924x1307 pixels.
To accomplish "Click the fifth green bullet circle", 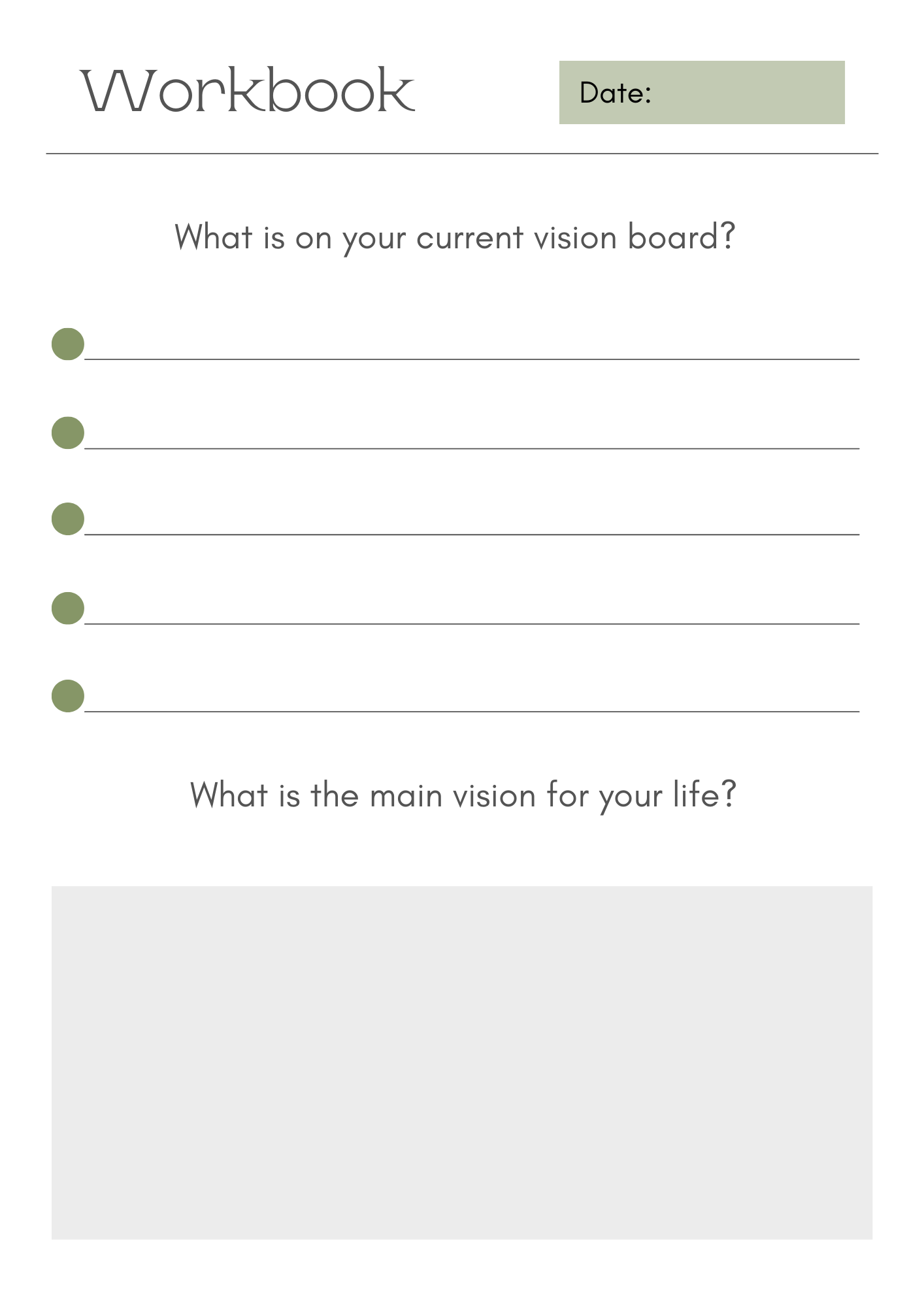I will click(x=68, y=696).
